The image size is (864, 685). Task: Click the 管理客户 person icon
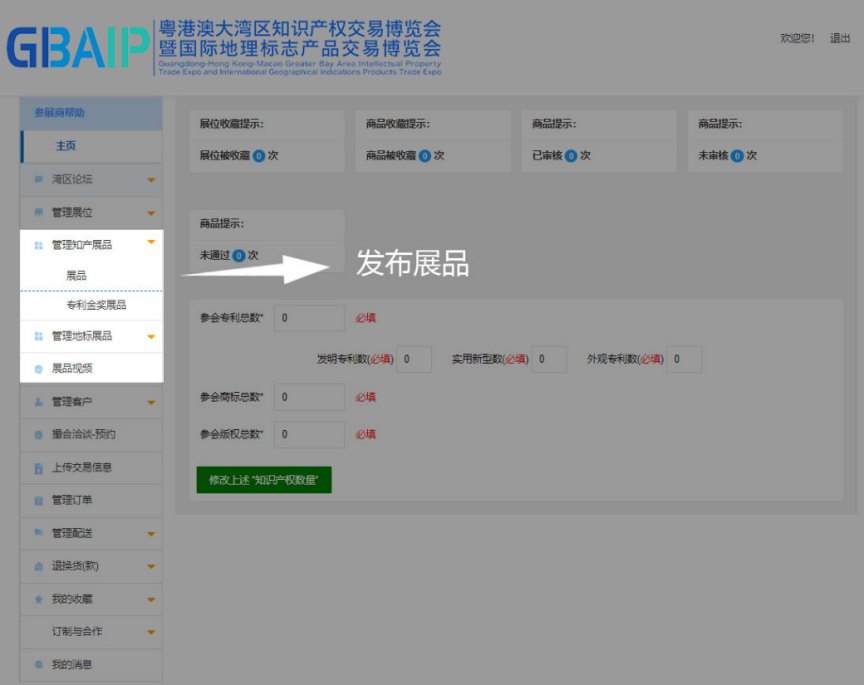(x=39, y=402)
